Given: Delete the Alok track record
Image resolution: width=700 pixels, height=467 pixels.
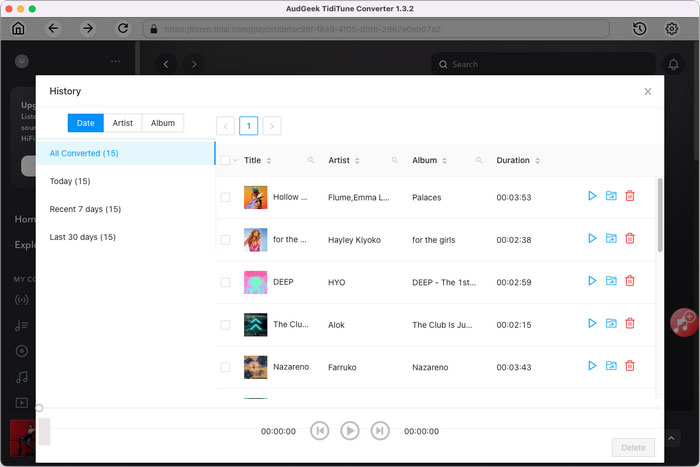Looking at the screenshot, I should (630, 323).
